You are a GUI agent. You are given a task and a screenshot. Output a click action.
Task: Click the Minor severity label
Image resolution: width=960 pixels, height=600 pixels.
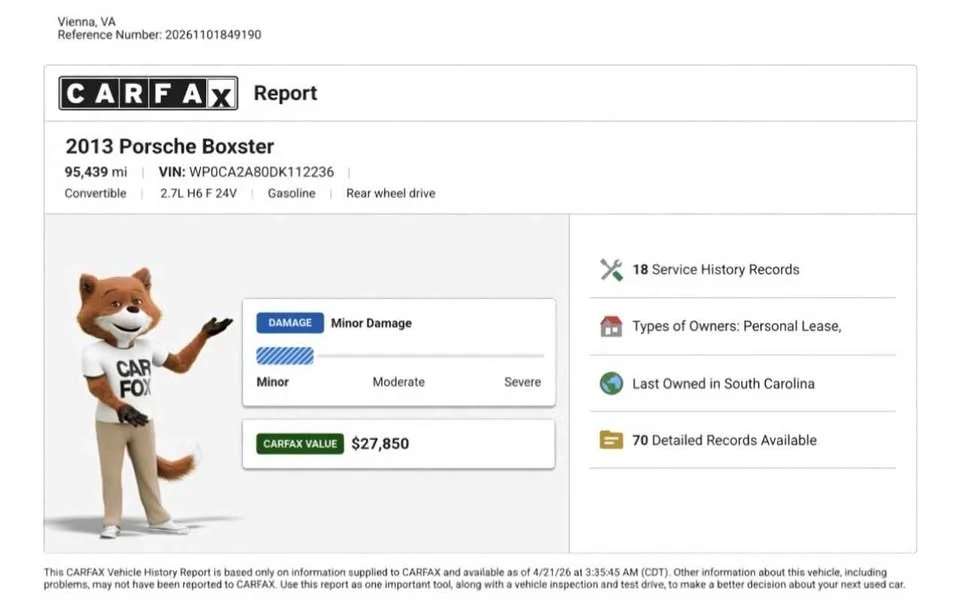(272, 382)
